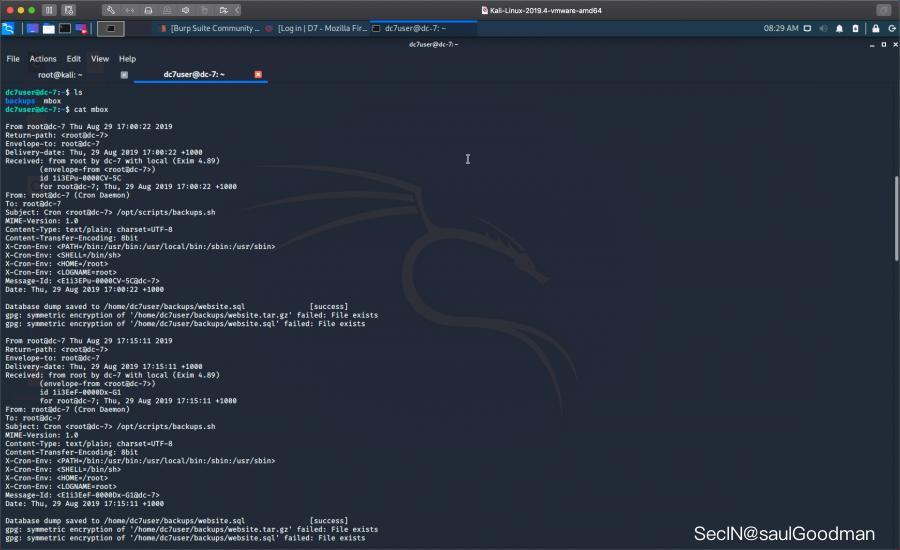Open the View menu
The width and height of the screenshot is (900, 550).
coord(100,59)
